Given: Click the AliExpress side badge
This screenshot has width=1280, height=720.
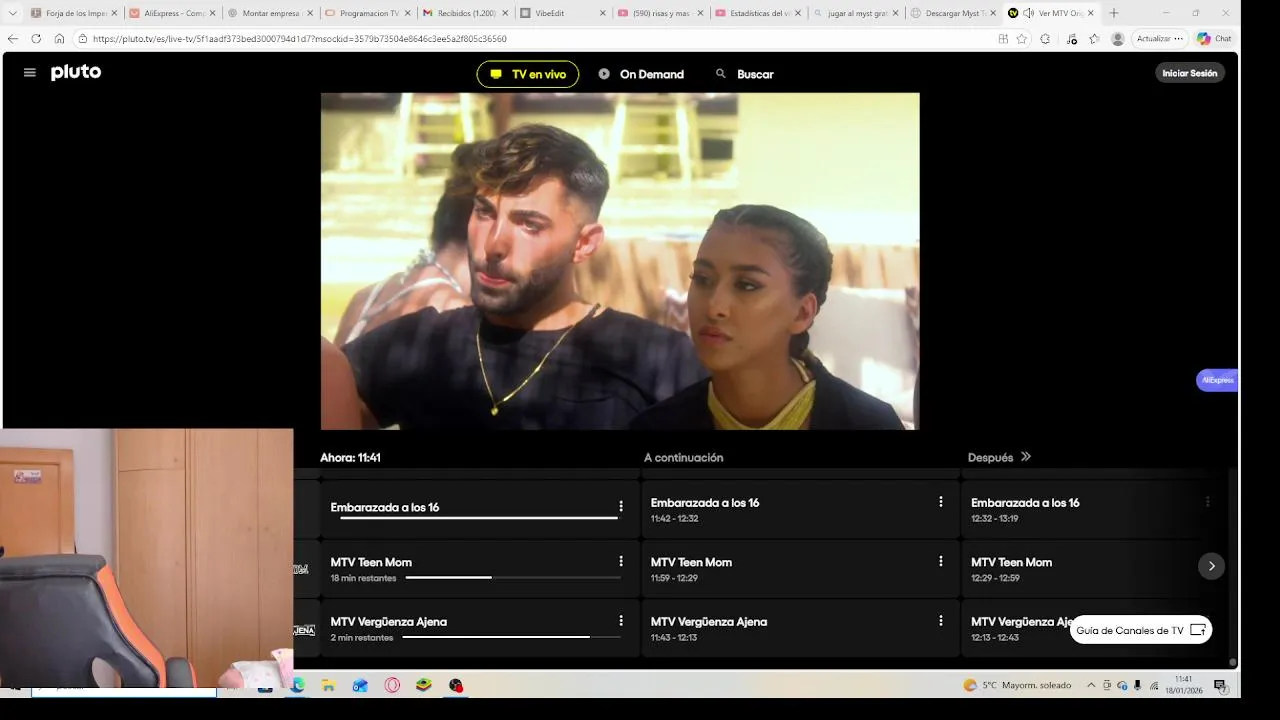Looking at the screenshot, I should tap(1217, 380).
